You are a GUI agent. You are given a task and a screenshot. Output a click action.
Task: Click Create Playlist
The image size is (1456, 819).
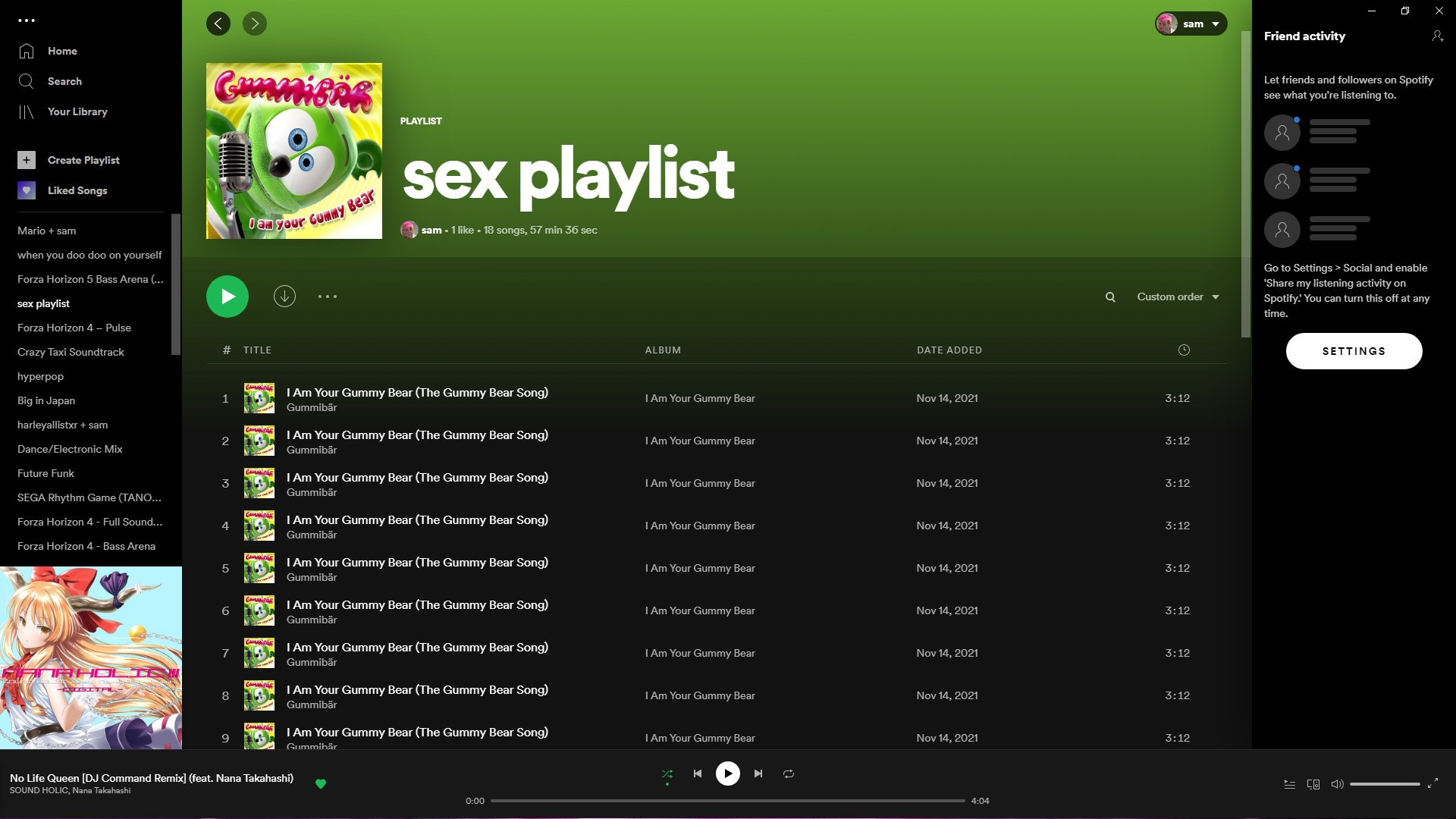(83, 160)
